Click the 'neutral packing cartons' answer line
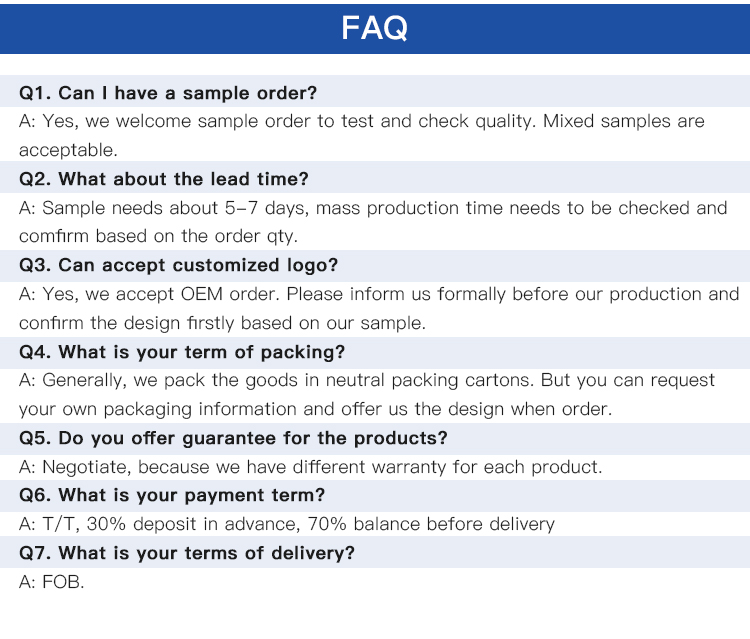The height and width of the screenshot is (639, 750). click(x=367, y=380)
